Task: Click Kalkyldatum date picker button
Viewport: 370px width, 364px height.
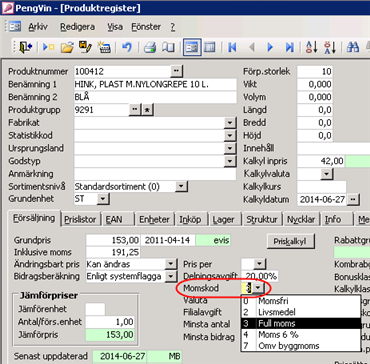Action: 353,200
